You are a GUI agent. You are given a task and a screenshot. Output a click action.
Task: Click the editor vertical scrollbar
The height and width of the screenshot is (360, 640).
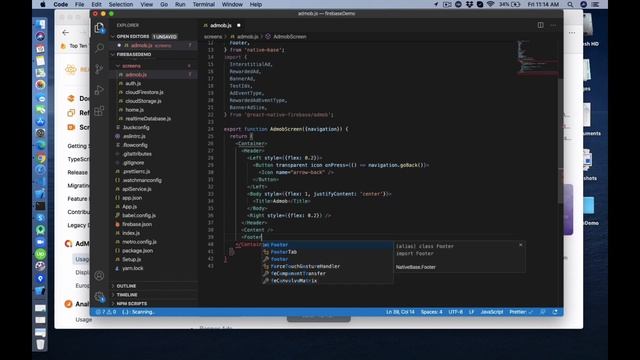pyautogui.click(x=560, y=141)
